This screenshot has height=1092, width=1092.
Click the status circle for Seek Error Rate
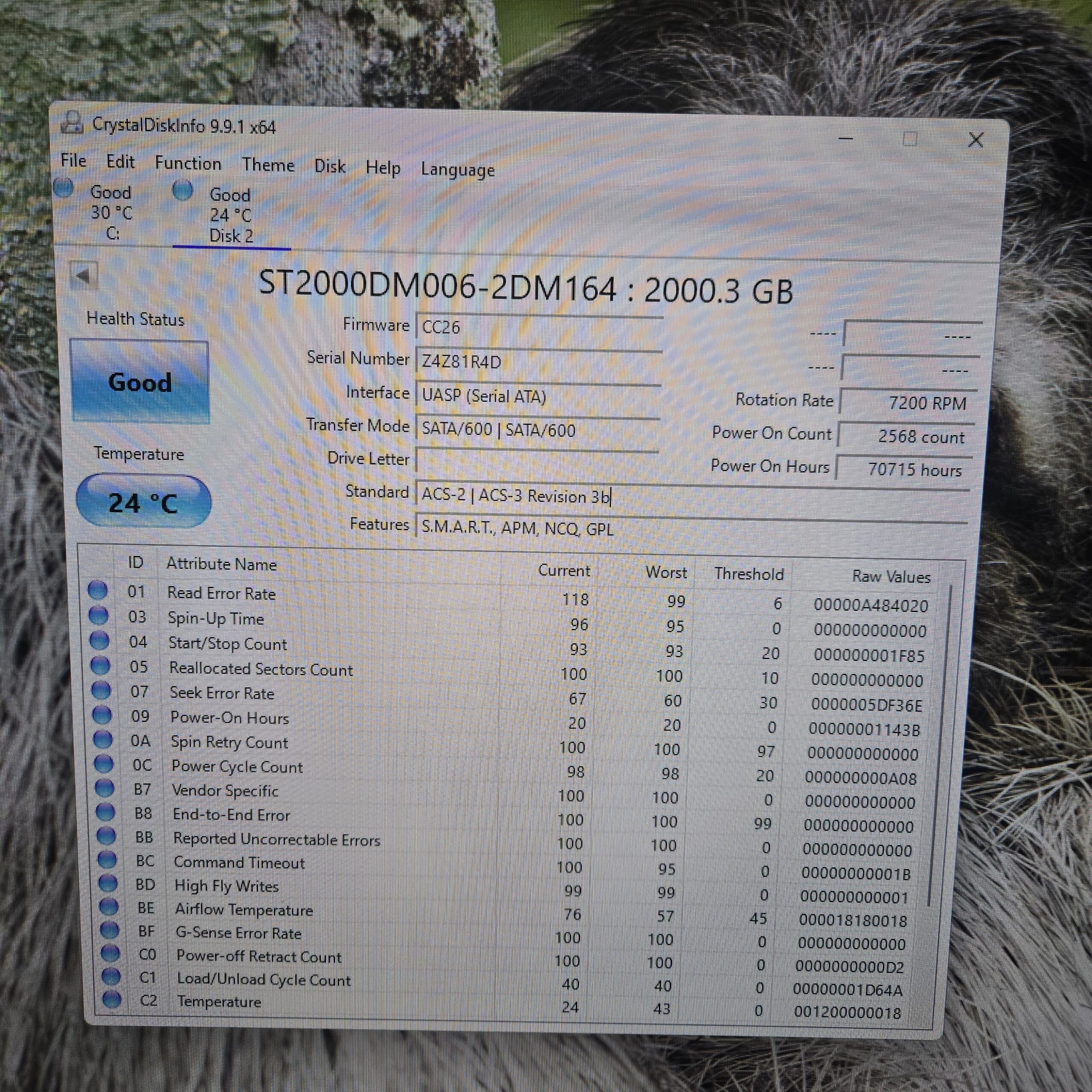pos(101,690)
